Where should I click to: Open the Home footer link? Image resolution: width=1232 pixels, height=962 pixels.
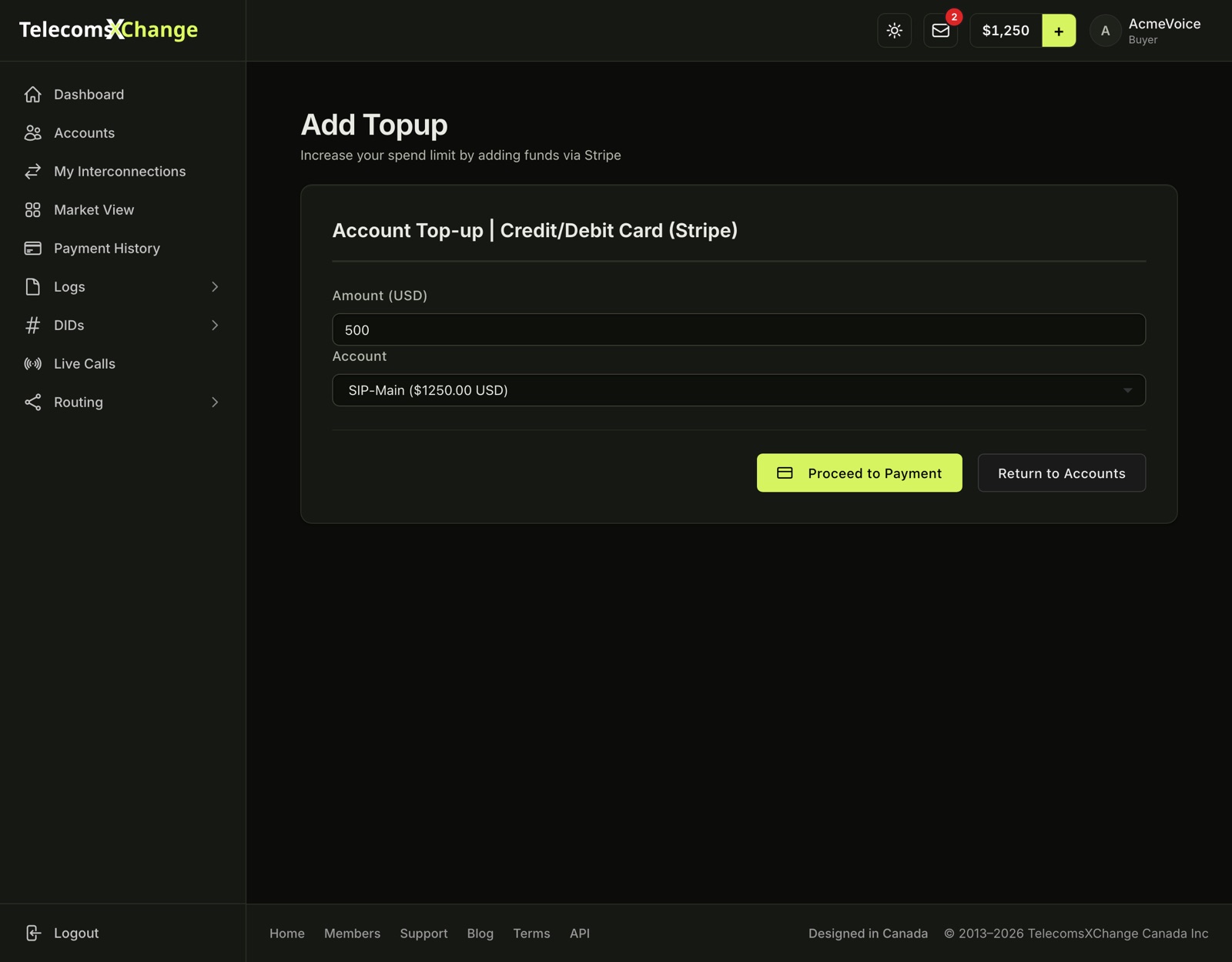pos(287,934)
